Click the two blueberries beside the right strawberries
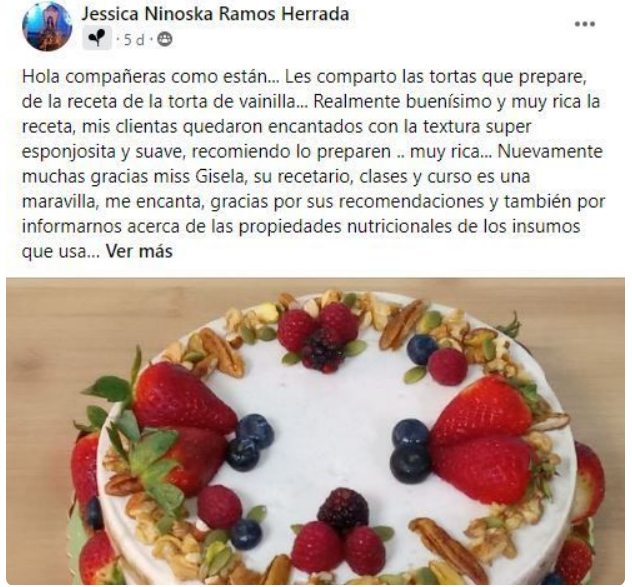This screenshot has width=632, height=587. (410, 451)
